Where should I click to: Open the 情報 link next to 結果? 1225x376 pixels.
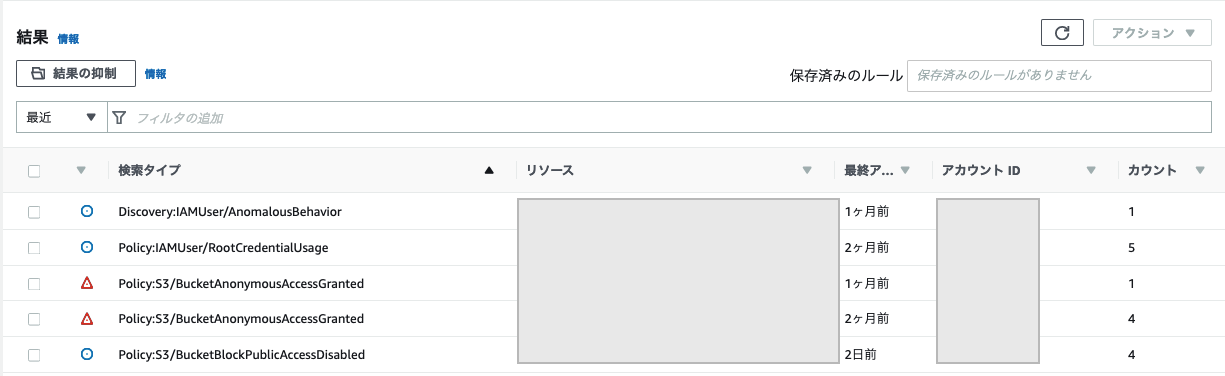tap(68, 38)
